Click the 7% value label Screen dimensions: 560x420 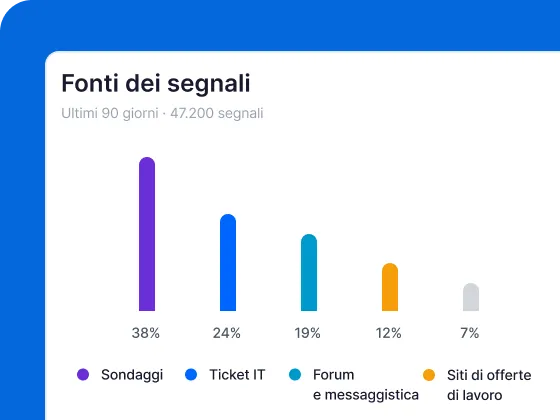pos(470,333)
